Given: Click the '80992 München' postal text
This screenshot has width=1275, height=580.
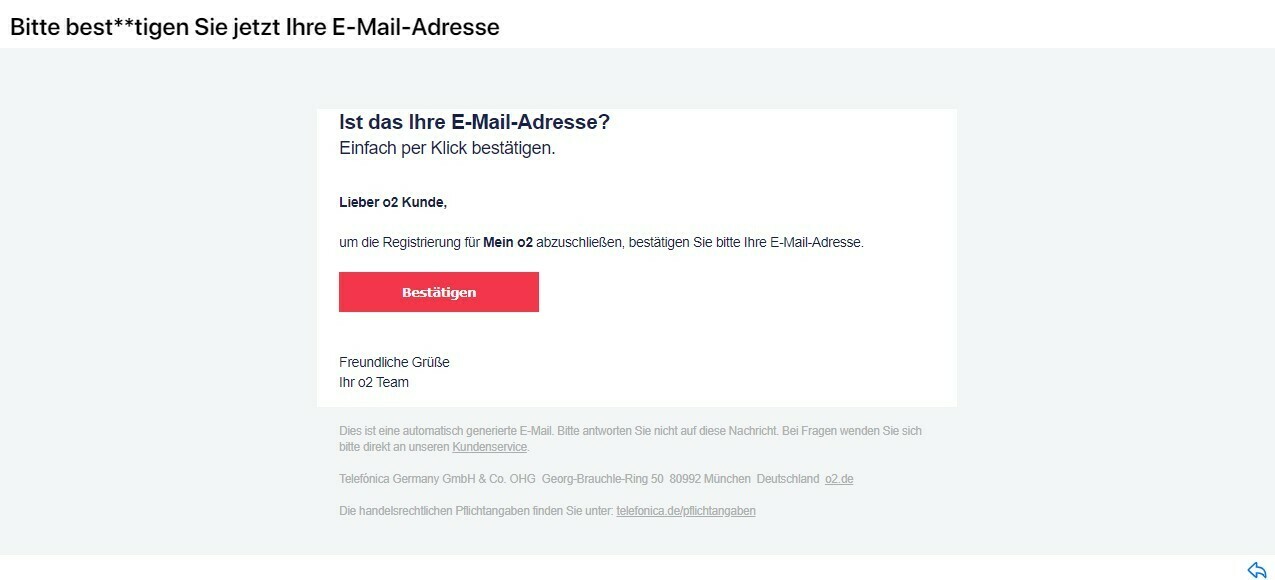Looking at the screenshot, I should point(710,479).
